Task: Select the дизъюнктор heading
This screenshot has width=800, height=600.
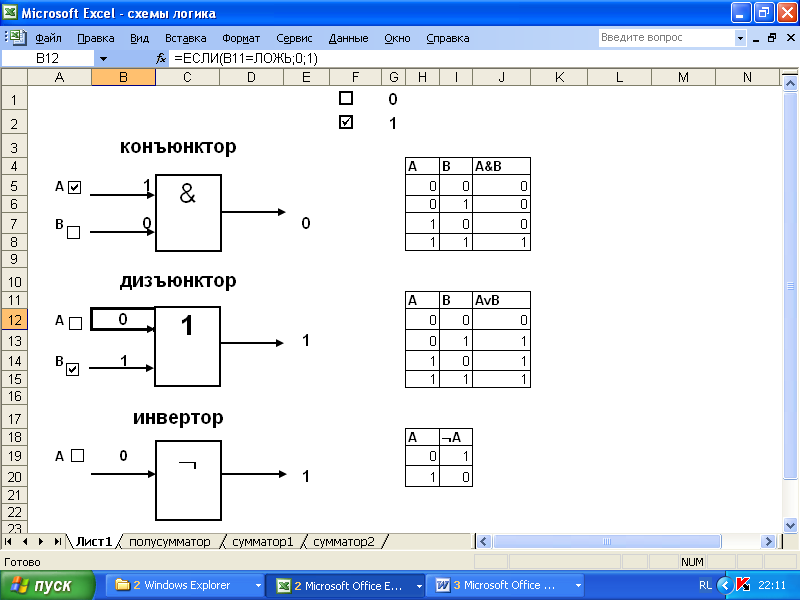Action: point(178,281)
